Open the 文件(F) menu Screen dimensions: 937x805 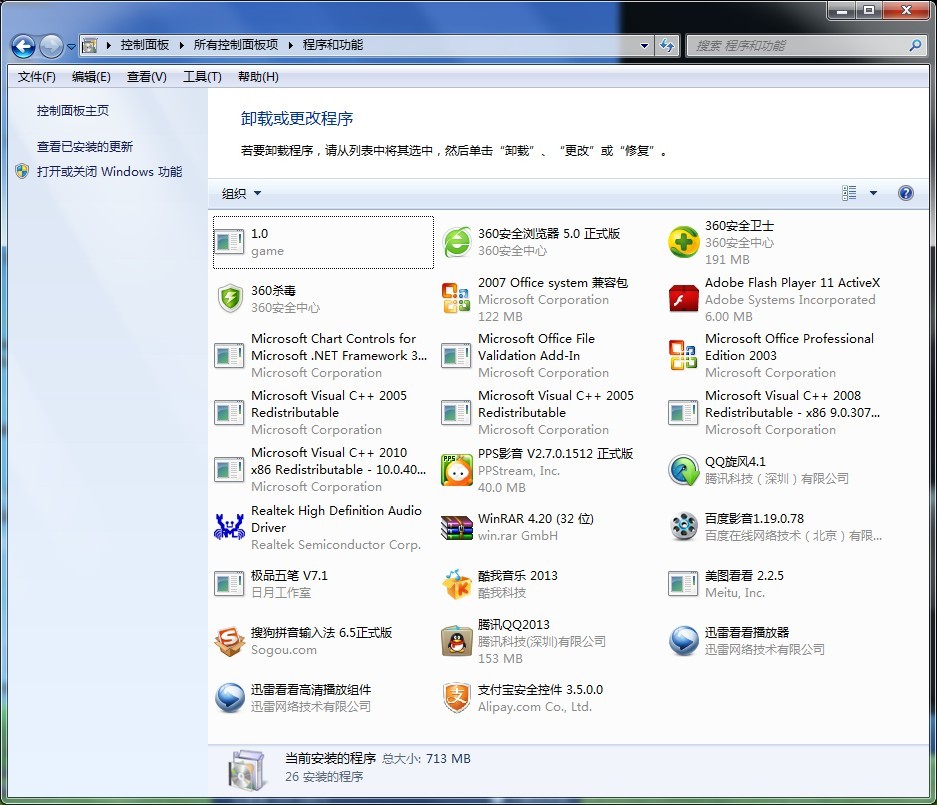point(36,76)
